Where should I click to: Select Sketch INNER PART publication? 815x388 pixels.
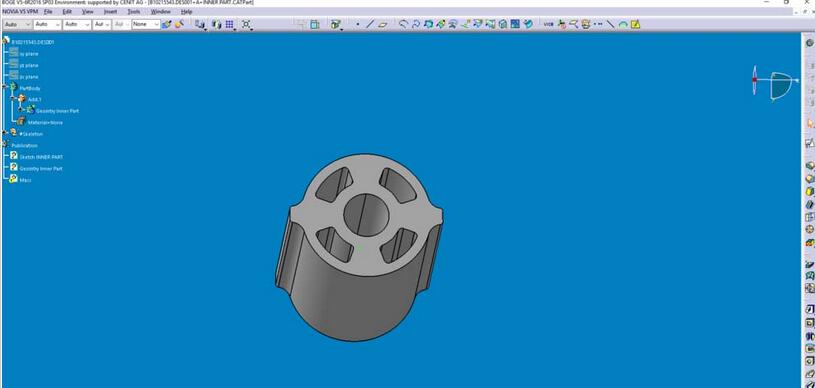pos(41,157)
